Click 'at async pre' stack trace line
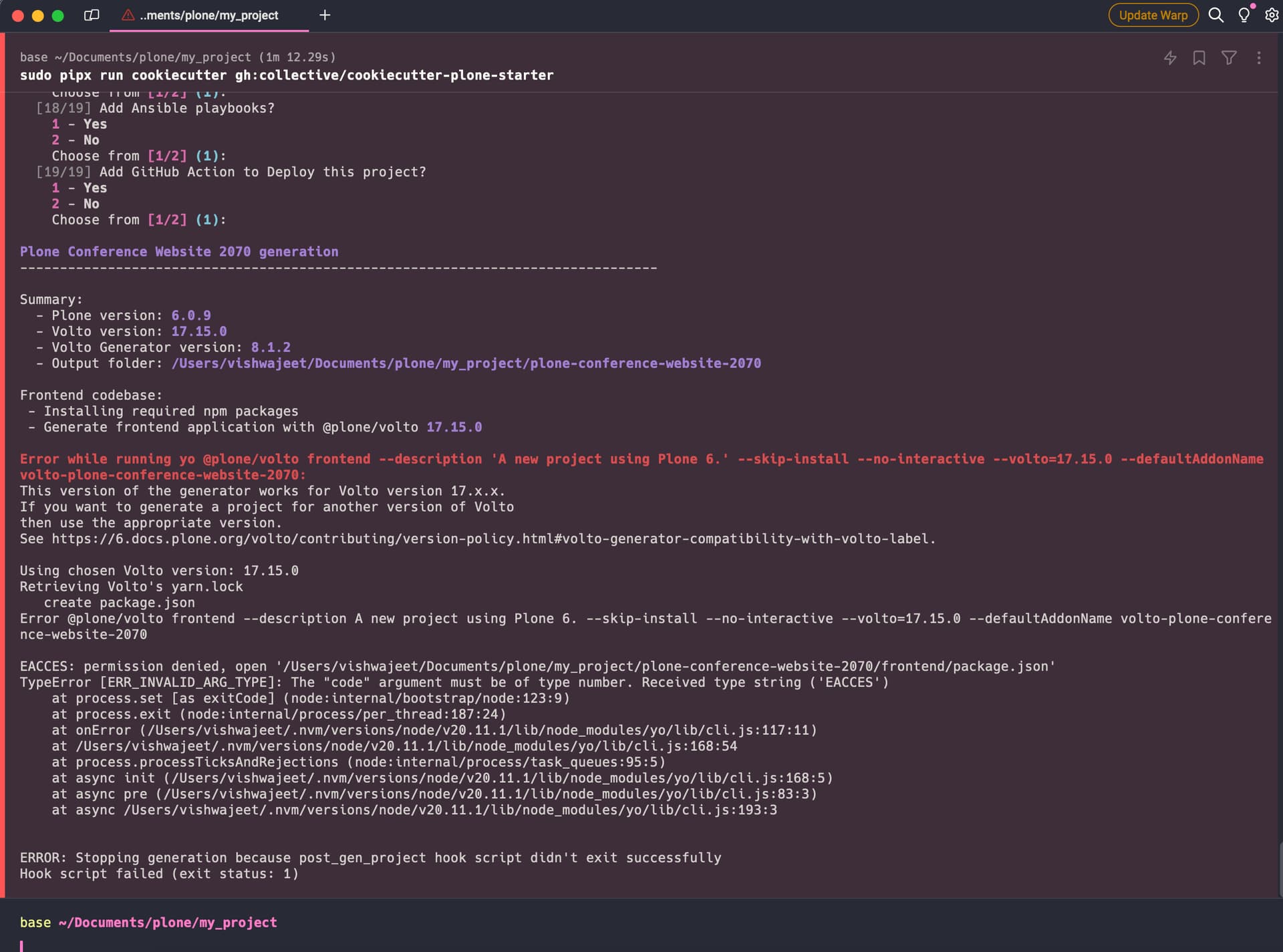Viewport: 1283px width, 952px height. [x=434, y=794]
